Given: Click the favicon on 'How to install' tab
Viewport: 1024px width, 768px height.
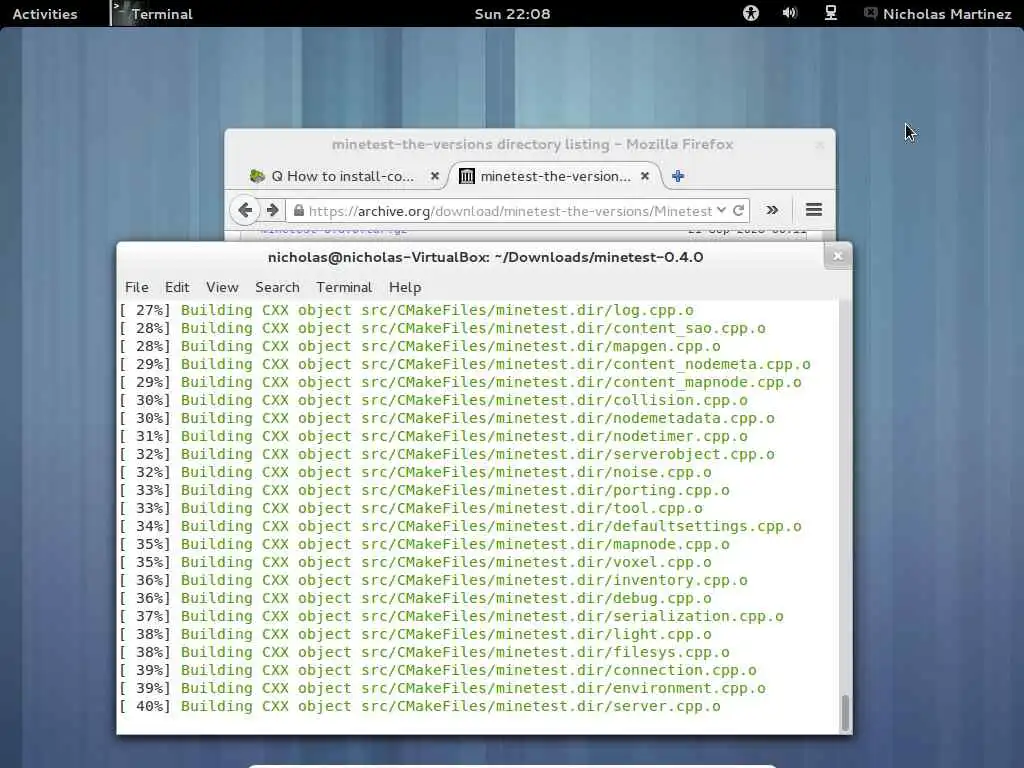Looking at the screenshot, I should (257, 176).
